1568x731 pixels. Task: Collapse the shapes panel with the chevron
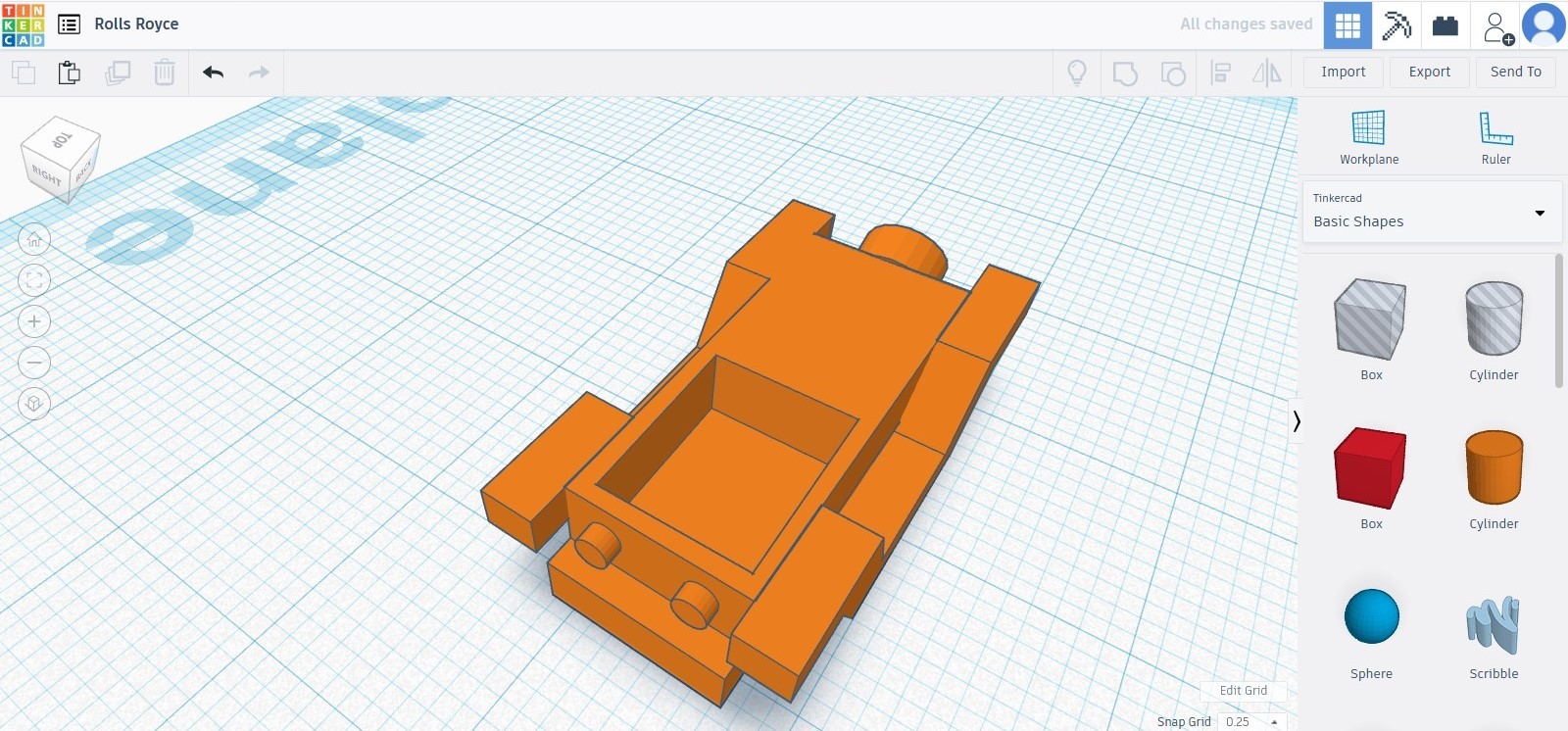pyautogui.click(x=1297, y=421)
